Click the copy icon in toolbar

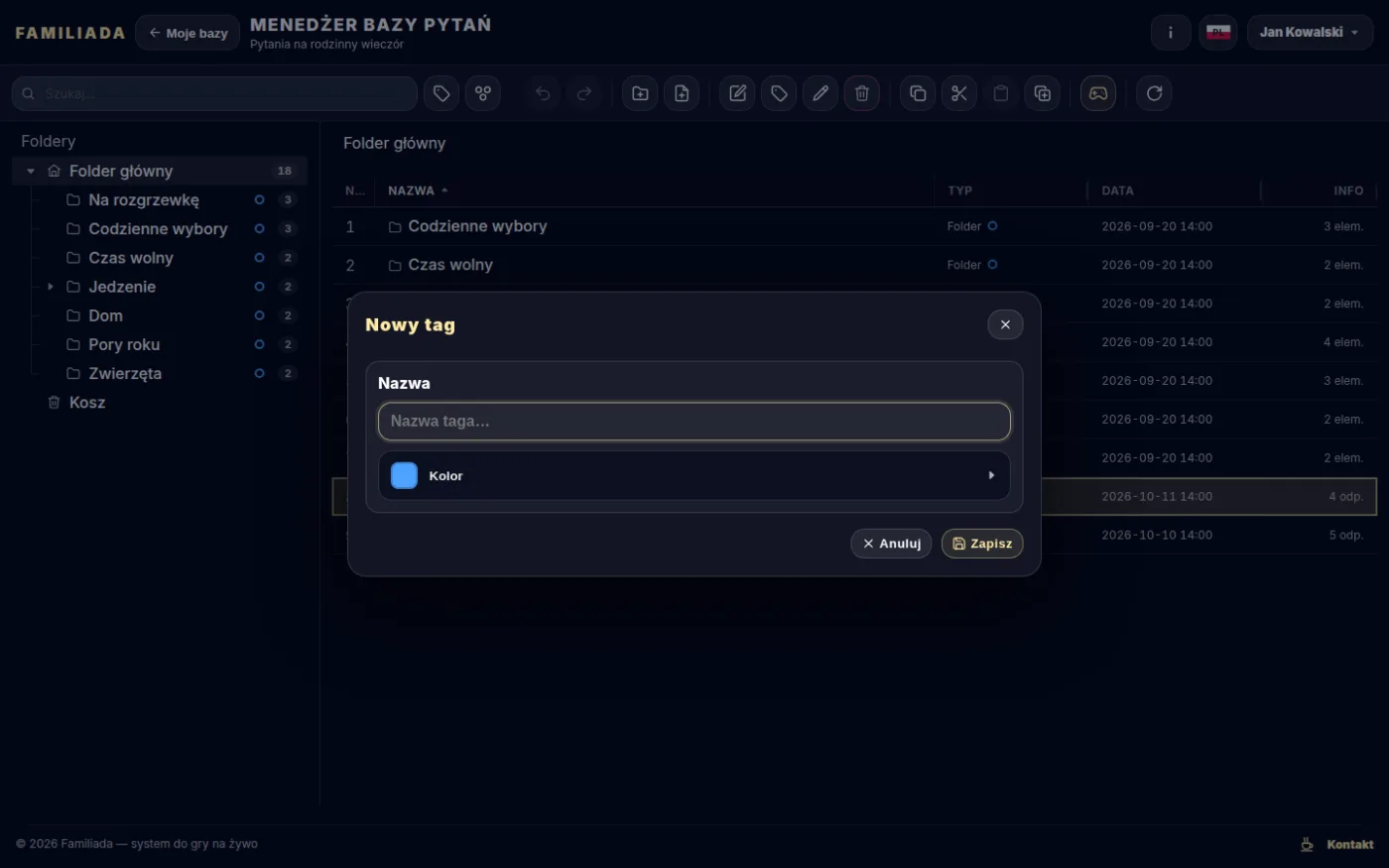tap(918, 93)
